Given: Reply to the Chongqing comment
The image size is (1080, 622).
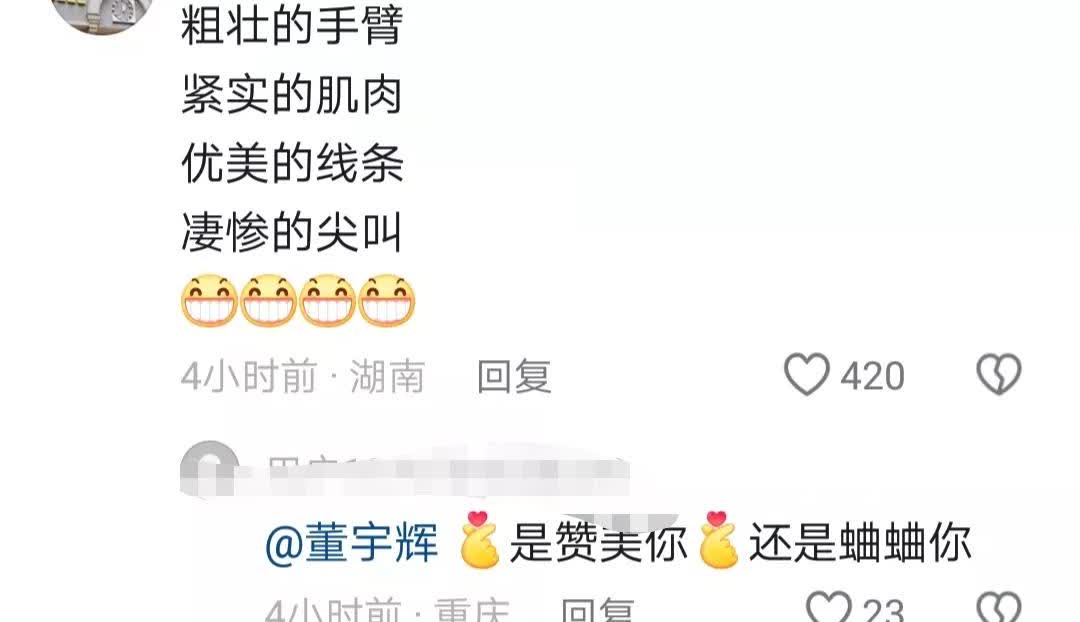Looking at the screenshot, I should [x=597, y=610].
